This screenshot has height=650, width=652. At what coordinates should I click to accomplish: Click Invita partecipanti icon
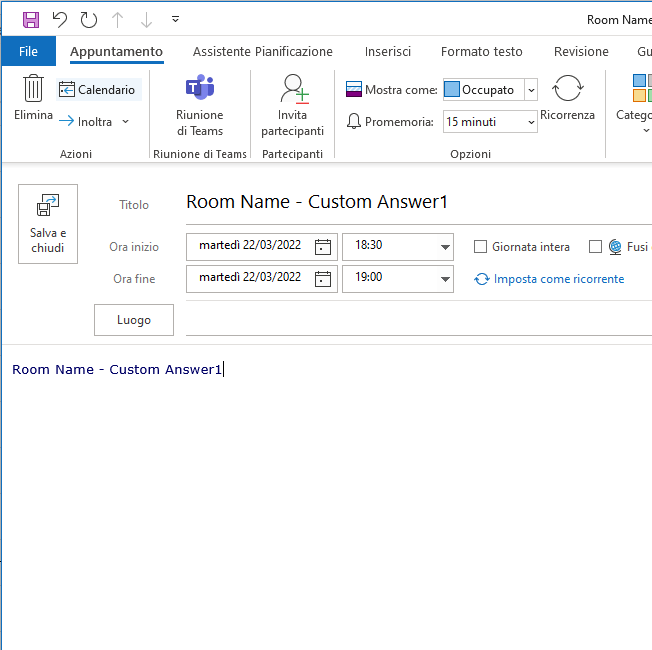(x=292, y=106)
